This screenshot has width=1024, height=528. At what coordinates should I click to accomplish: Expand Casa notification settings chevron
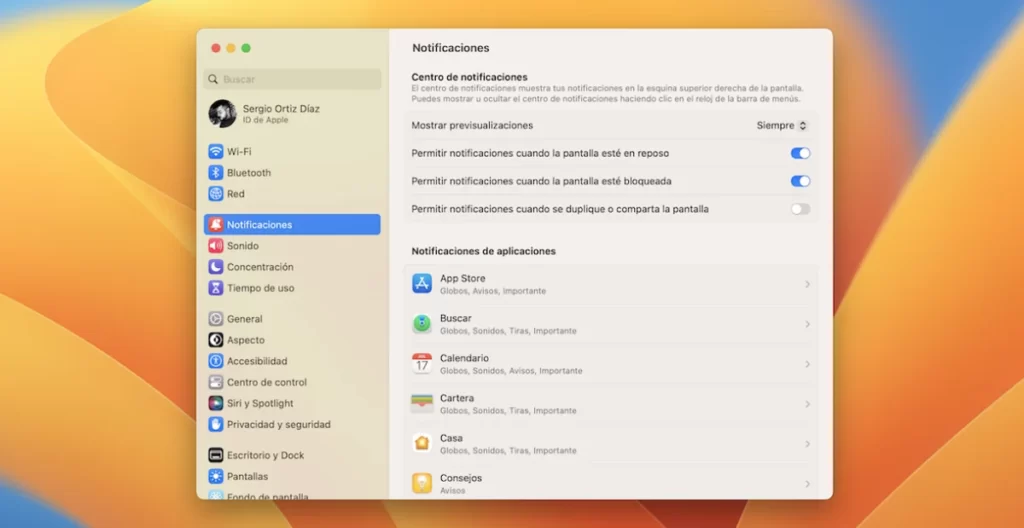click(x=807, y=444)
